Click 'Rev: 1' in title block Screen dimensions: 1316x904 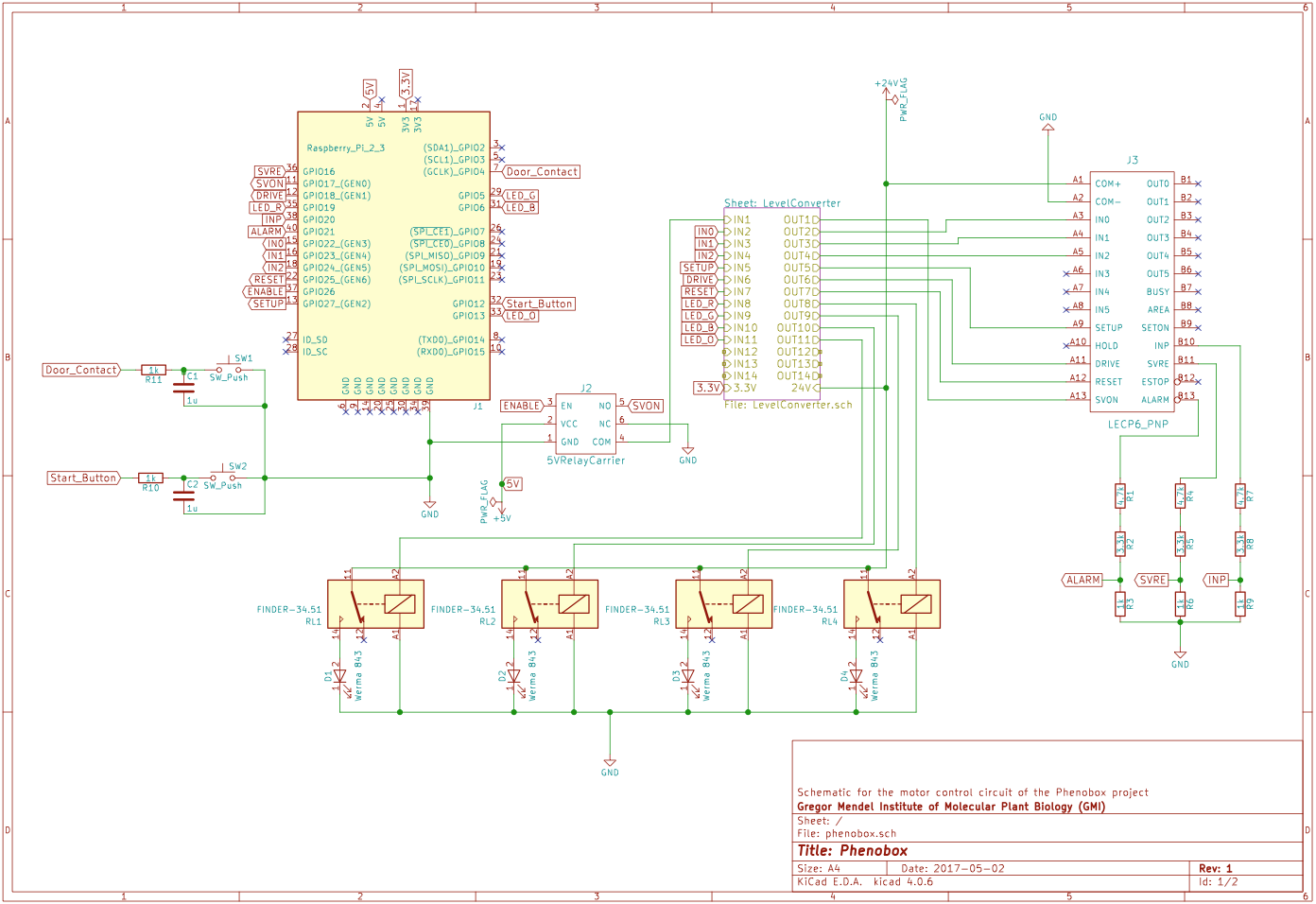(x=1216, y=868)
